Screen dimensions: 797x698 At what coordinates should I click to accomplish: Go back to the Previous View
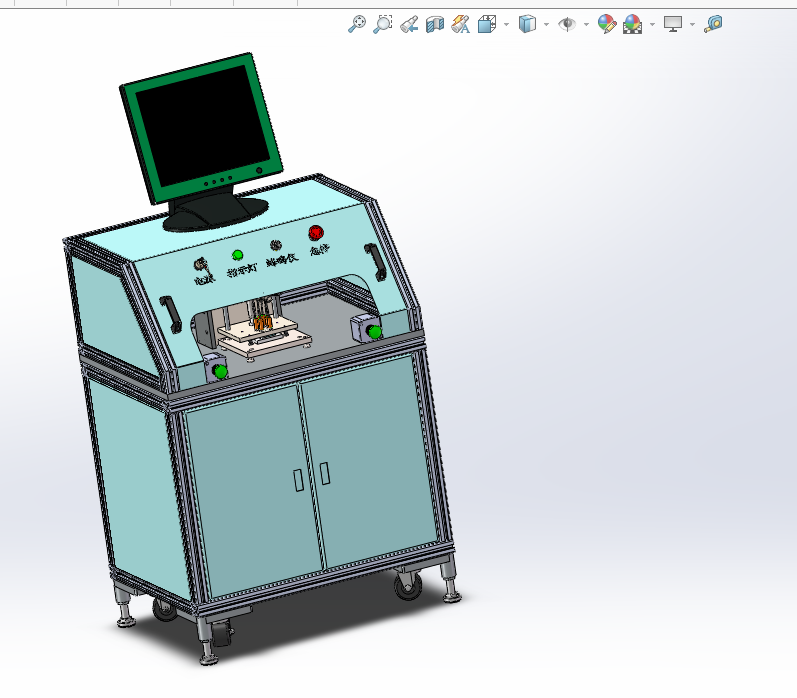(x=409, y=24)
